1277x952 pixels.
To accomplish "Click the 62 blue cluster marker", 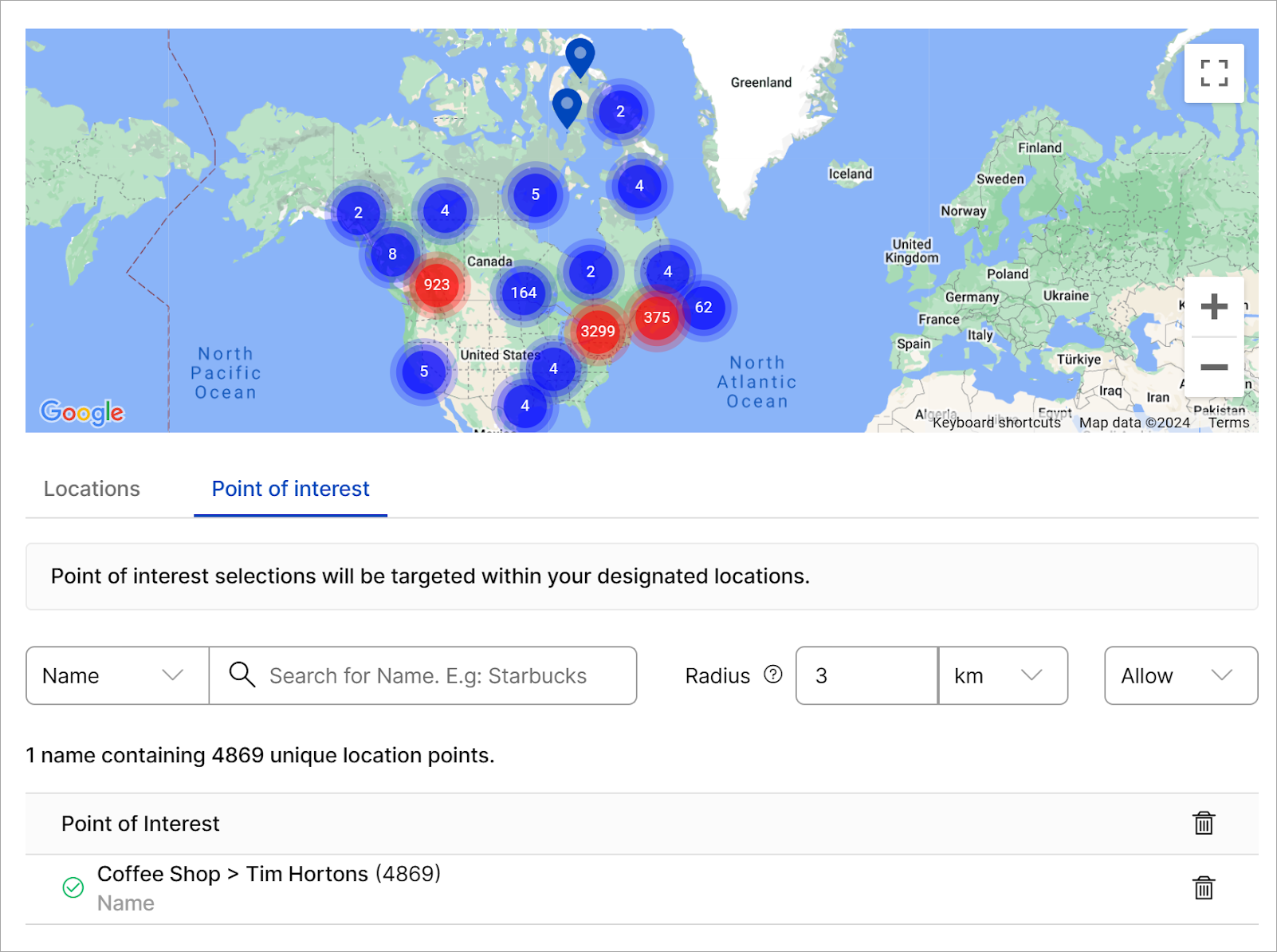I will [703, 307].
